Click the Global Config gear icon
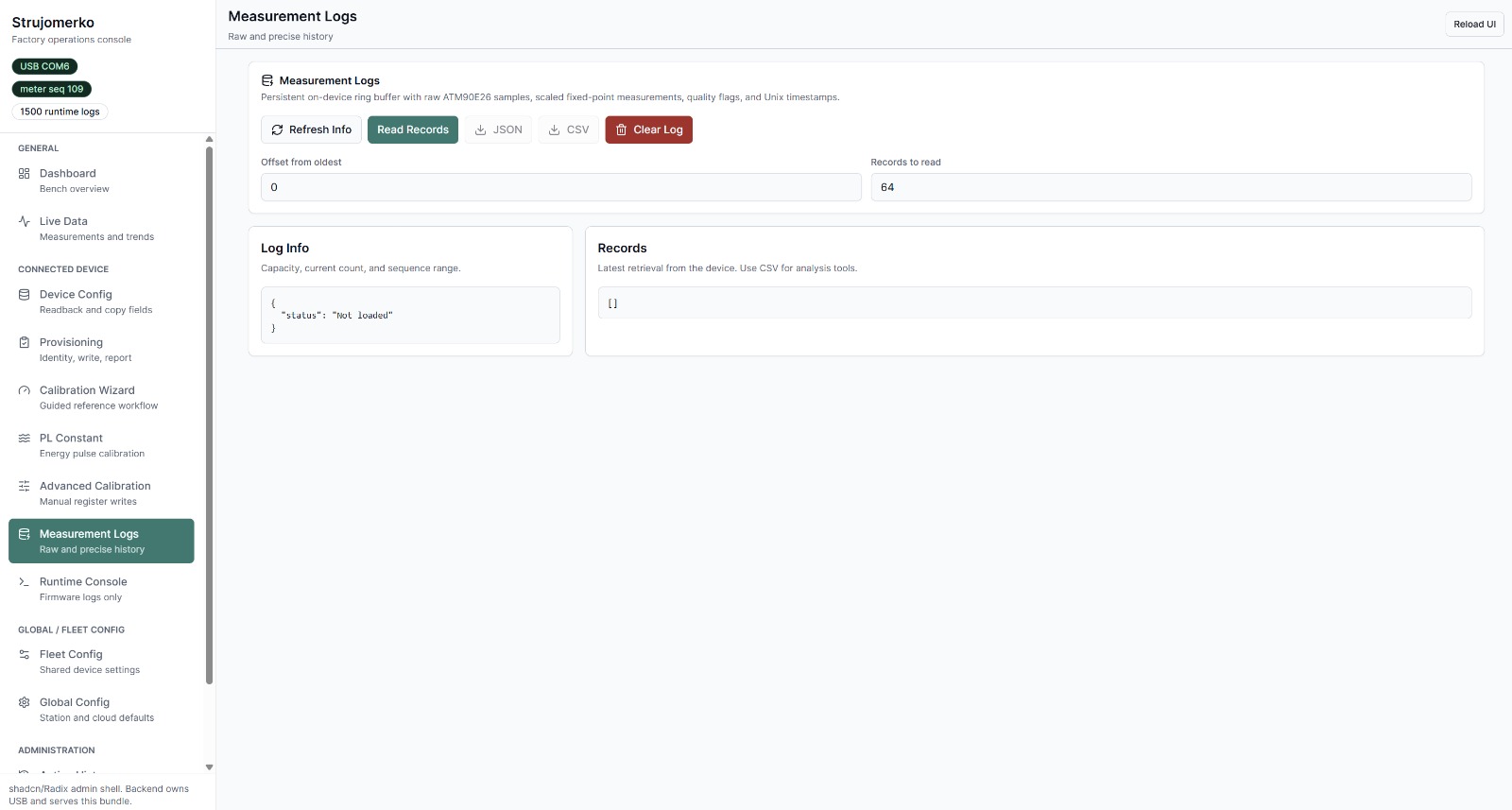This screenshot has height=810, width=1512. [25, 702]
